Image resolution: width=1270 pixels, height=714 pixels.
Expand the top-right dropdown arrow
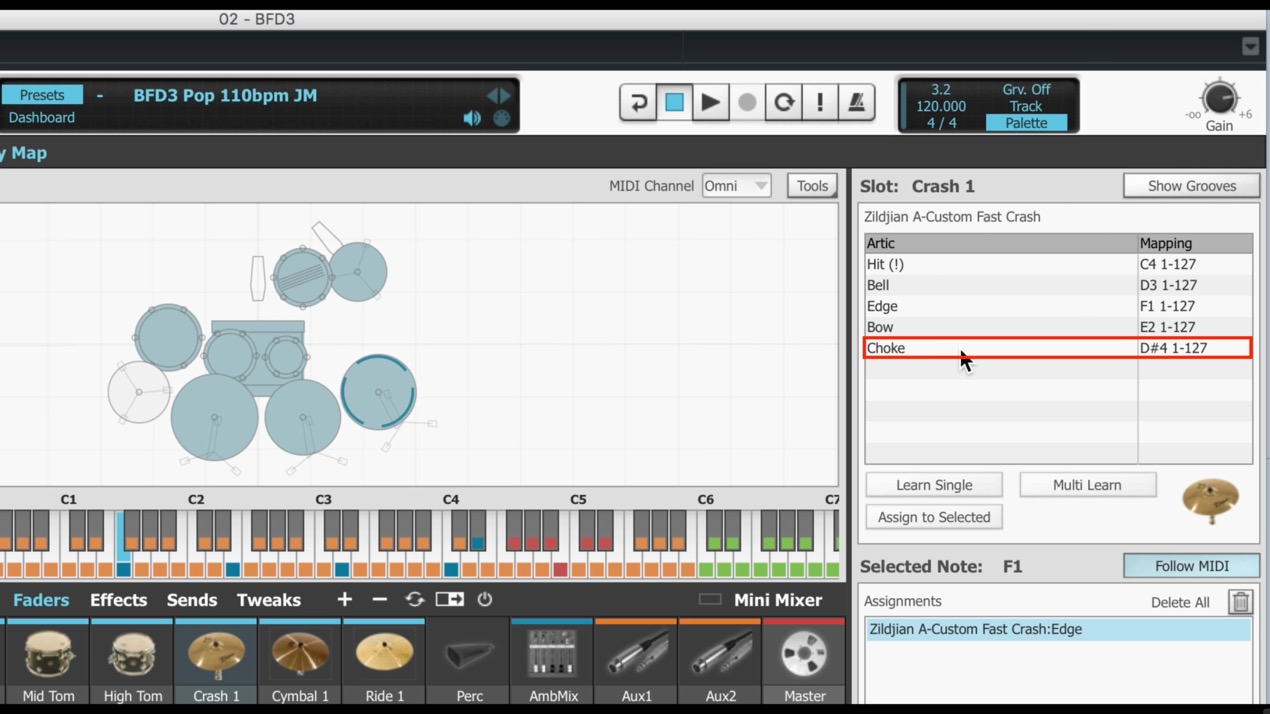click(x=1250, y=46)
